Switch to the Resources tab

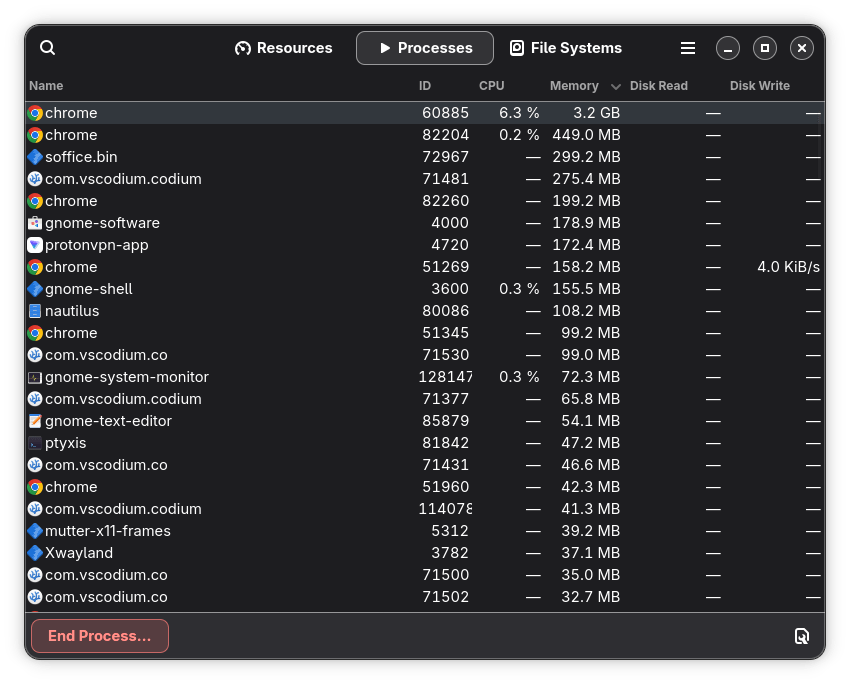[283, 48]
